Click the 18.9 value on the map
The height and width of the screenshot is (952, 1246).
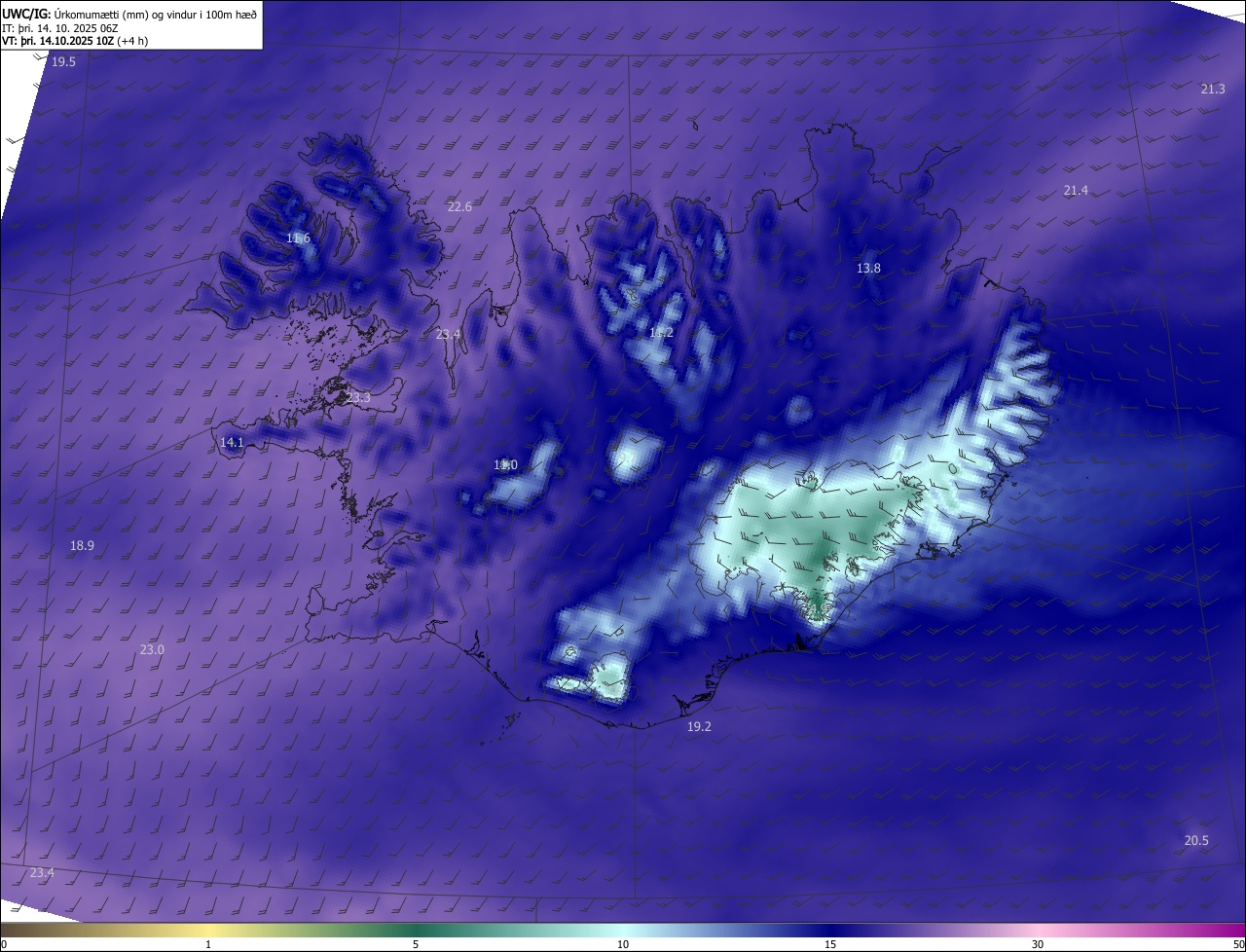tap(82, 546)
